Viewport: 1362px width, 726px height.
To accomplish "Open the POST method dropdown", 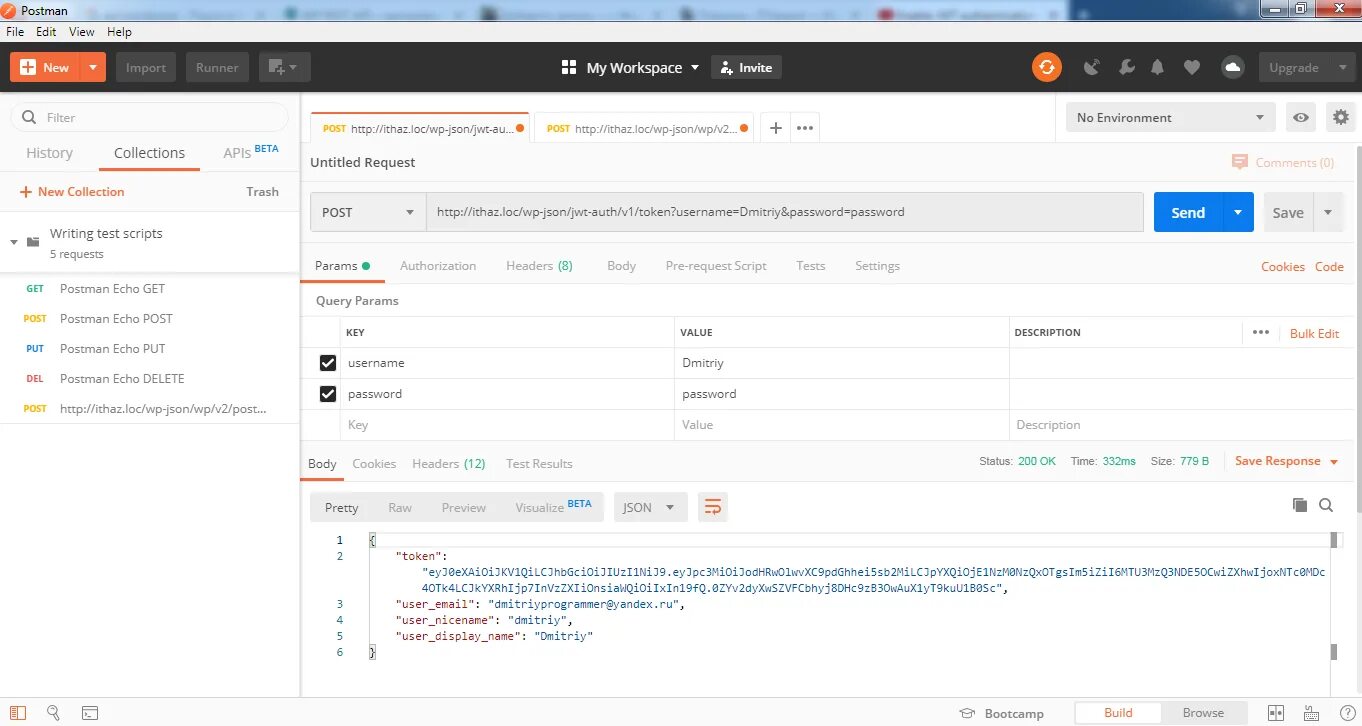I will [368, 212].
